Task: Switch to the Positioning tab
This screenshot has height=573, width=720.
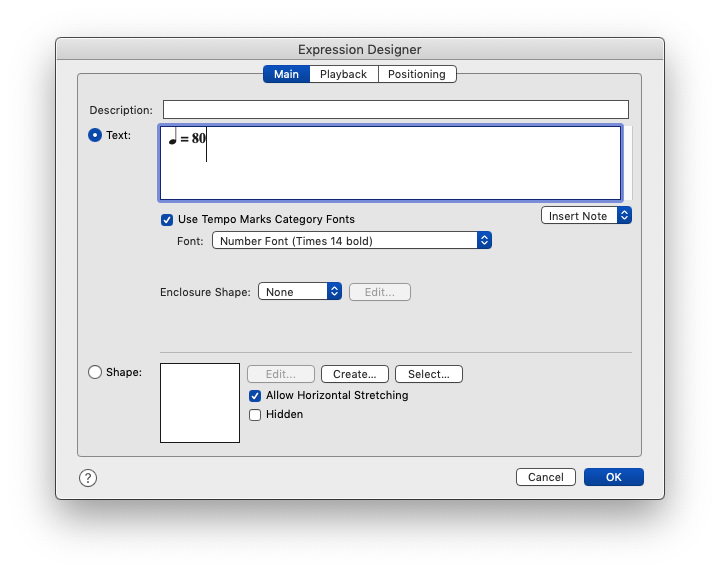Action: [417, 74]
